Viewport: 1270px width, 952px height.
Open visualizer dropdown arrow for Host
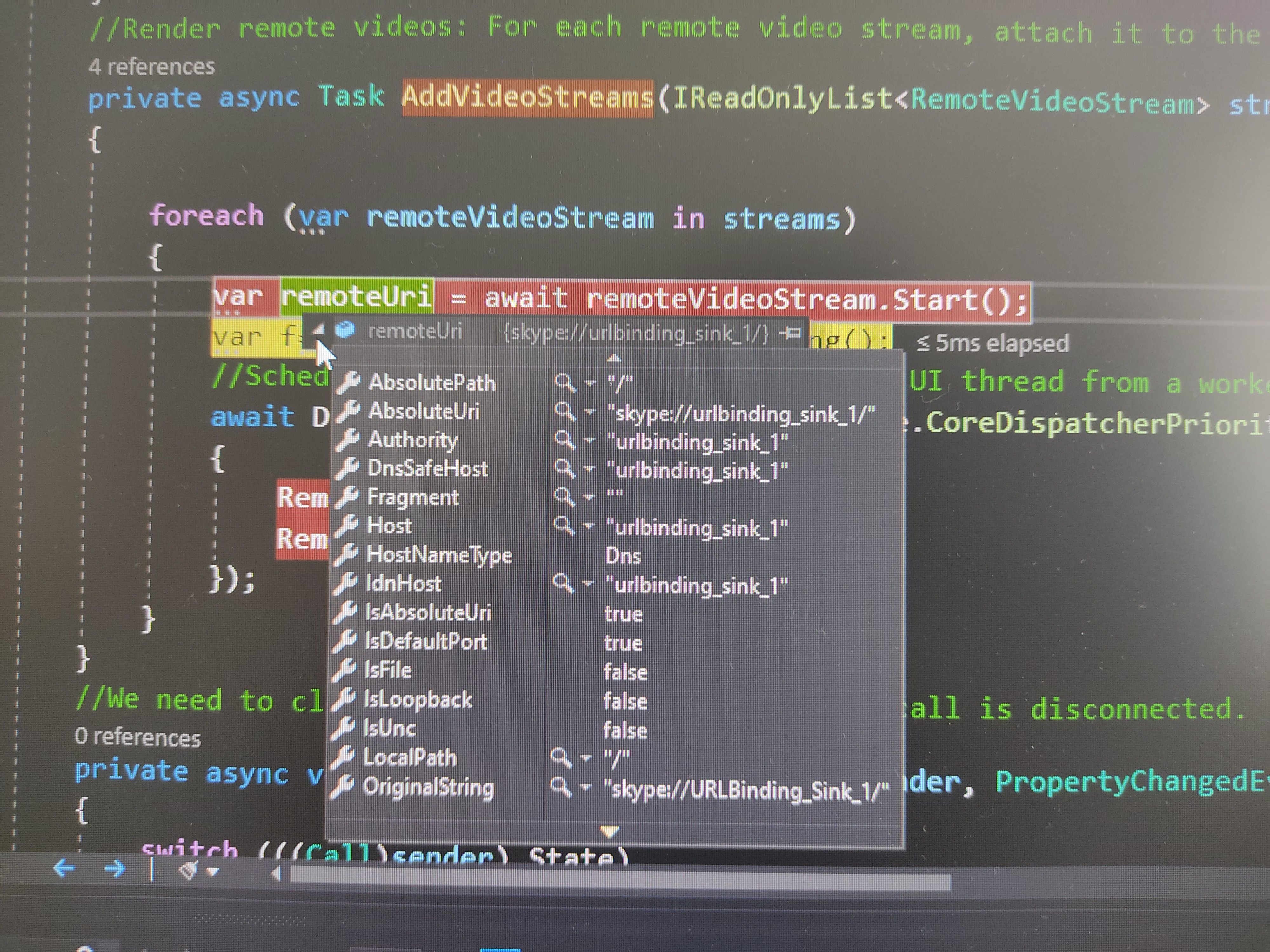coord(589,526)
